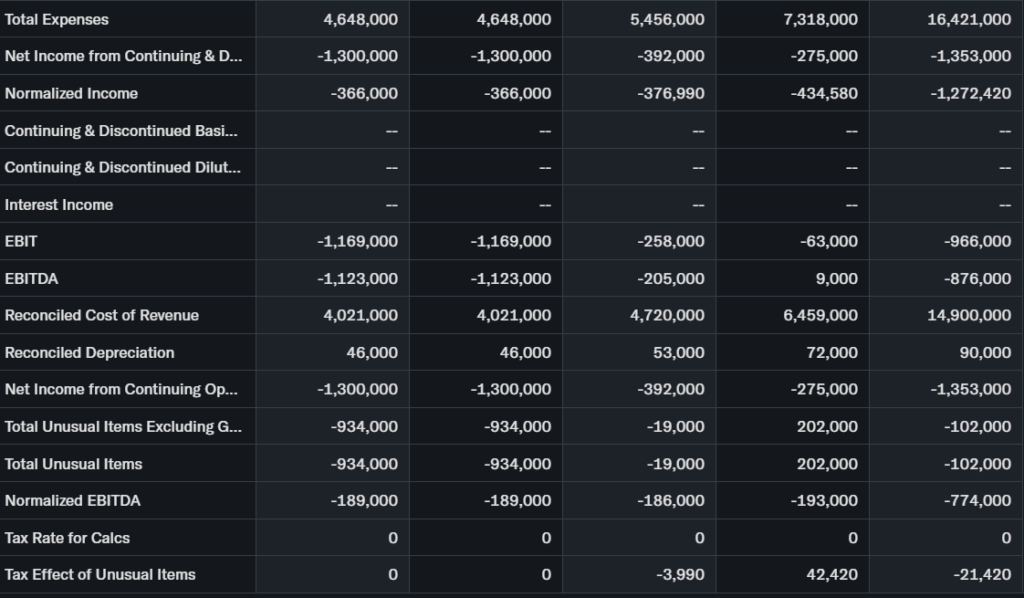The image size is (1024, 598).
Task: Click the Total Expenses row label
Action: (57, 20)
